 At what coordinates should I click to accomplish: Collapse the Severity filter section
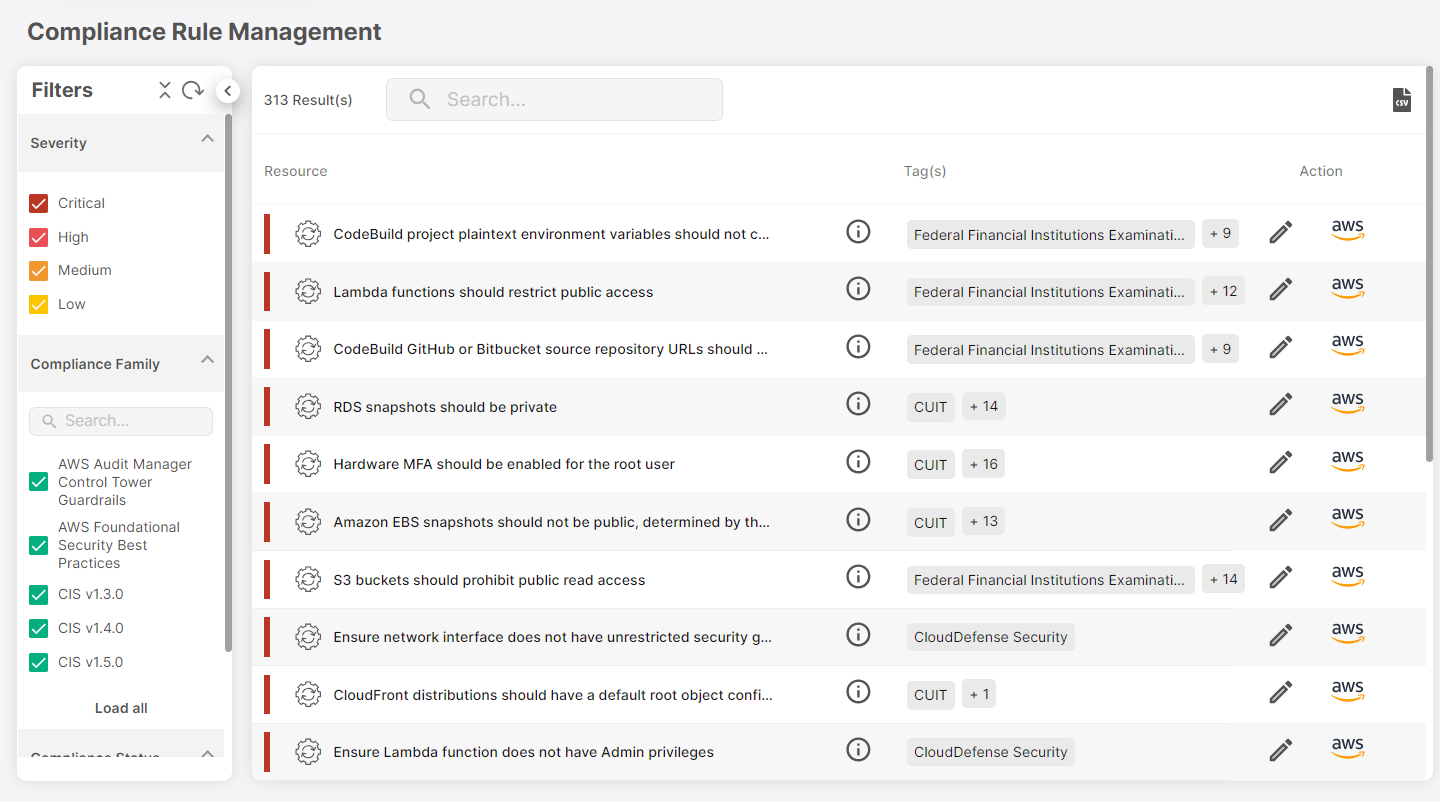pos(207,139)
